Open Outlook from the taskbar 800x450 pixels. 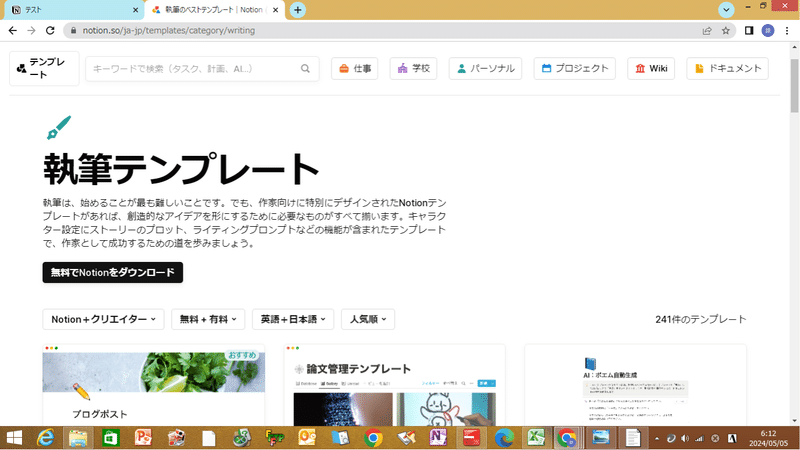(x=307, y=438)
